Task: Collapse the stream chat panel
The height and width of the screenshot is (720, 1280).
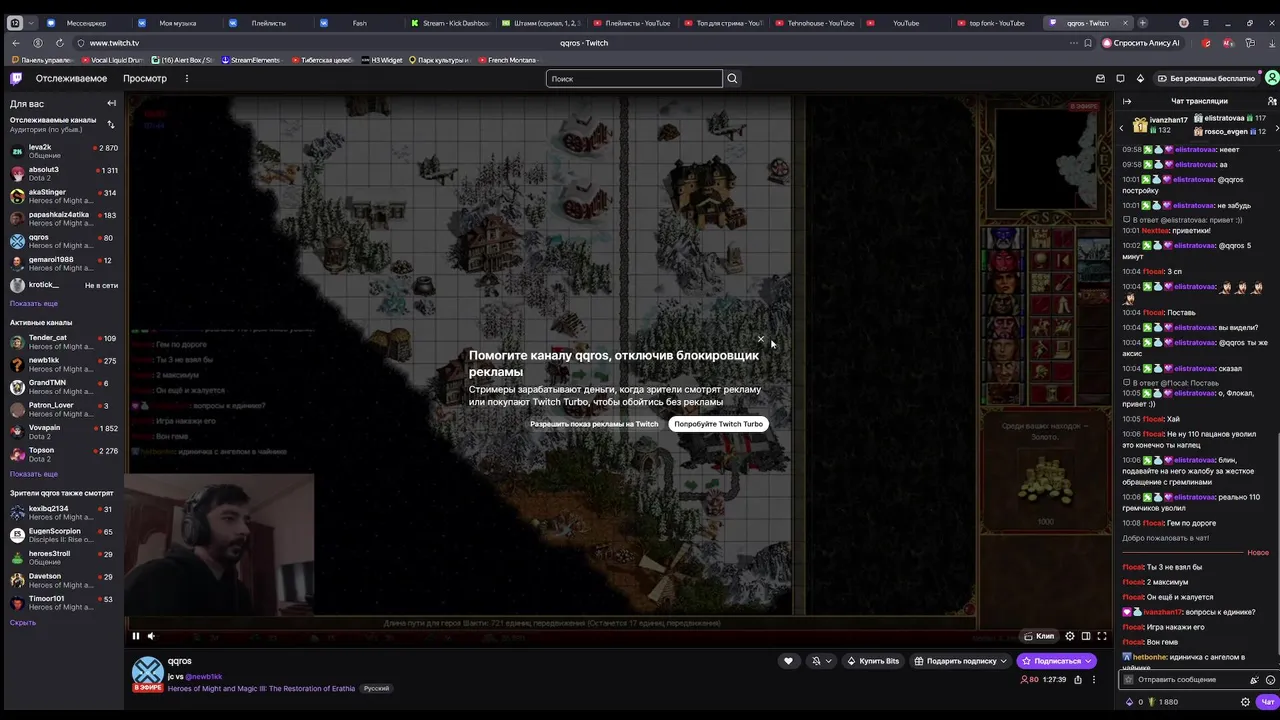Action: (1127, 101)
